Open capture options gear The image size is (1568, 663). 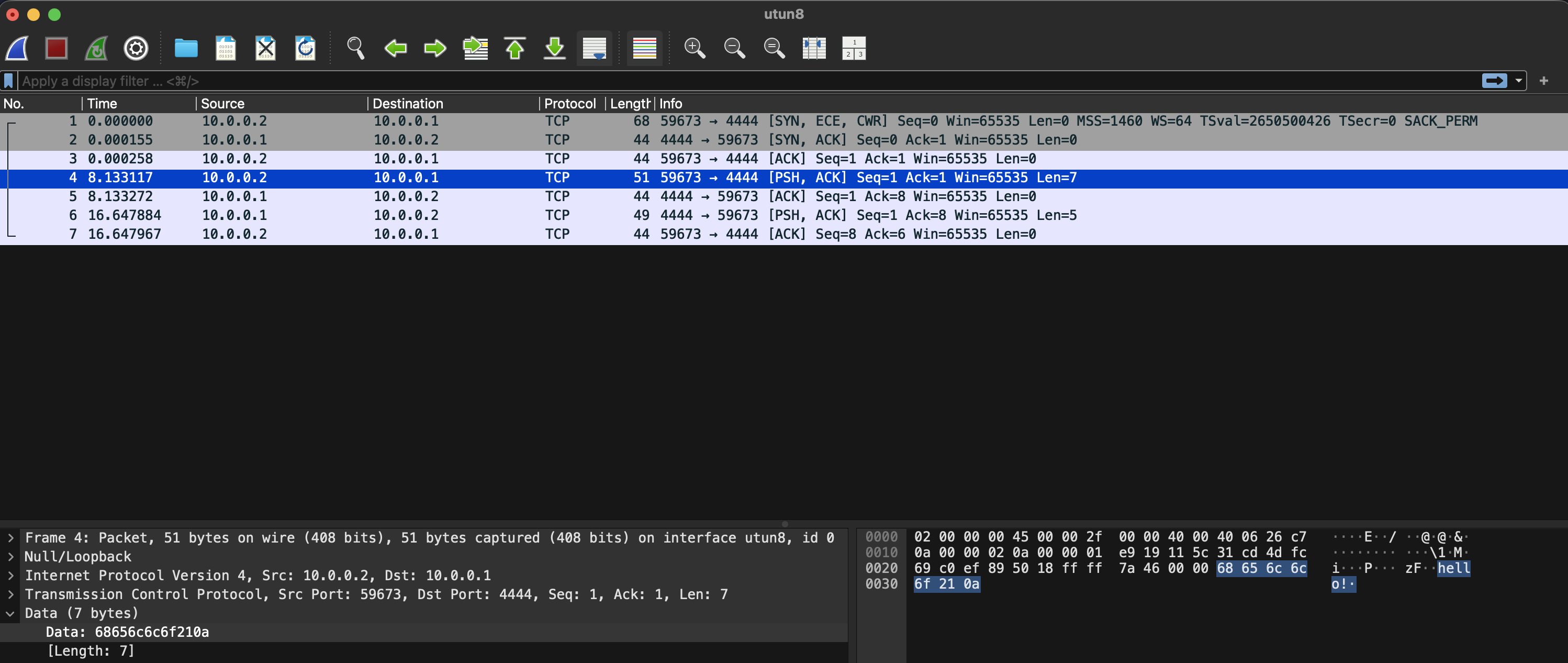[x=136, y=48]
